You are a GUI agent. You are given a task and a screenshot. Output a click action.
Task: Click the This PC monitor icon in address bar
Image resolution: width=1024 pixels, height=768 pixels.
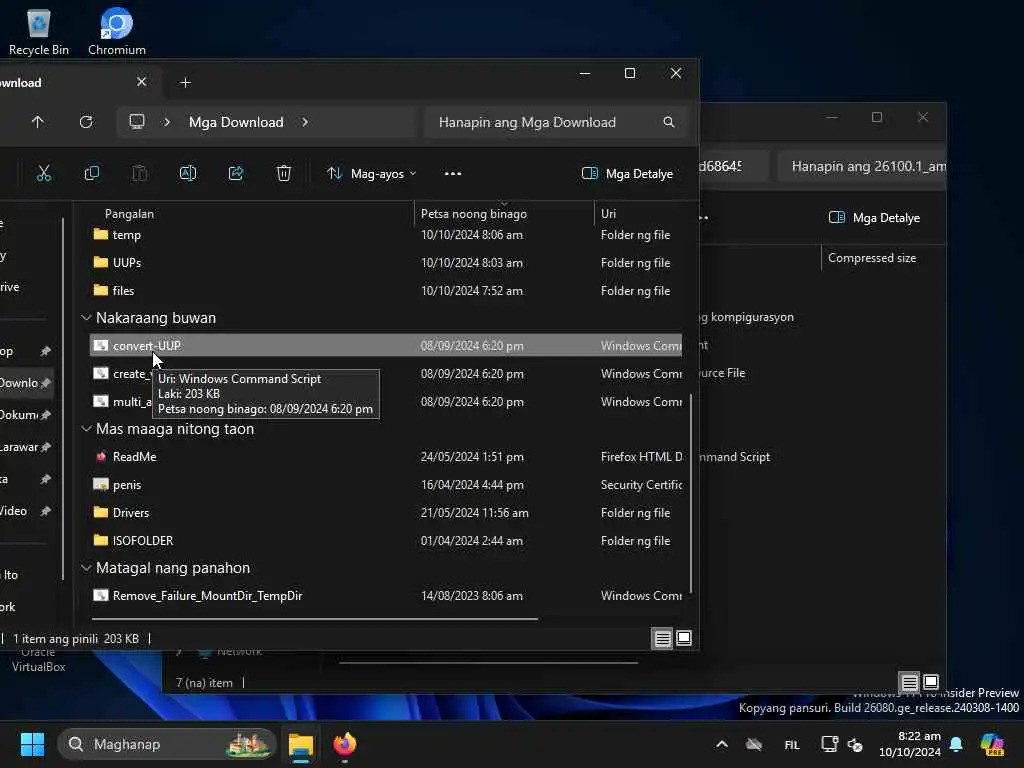click(137, 122)
